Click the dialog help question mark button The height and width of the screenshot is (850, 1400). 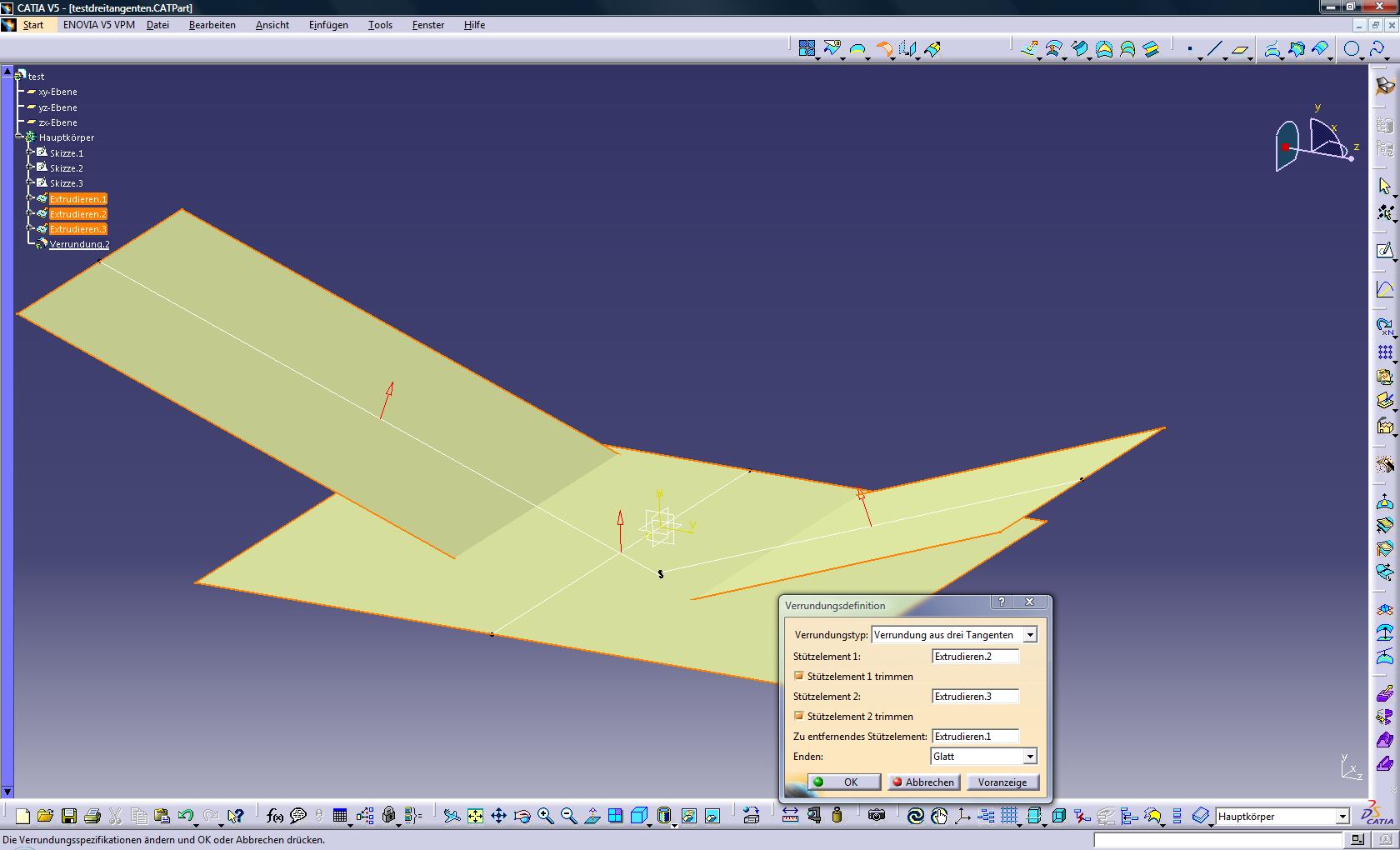click(x=1002, y=602)
